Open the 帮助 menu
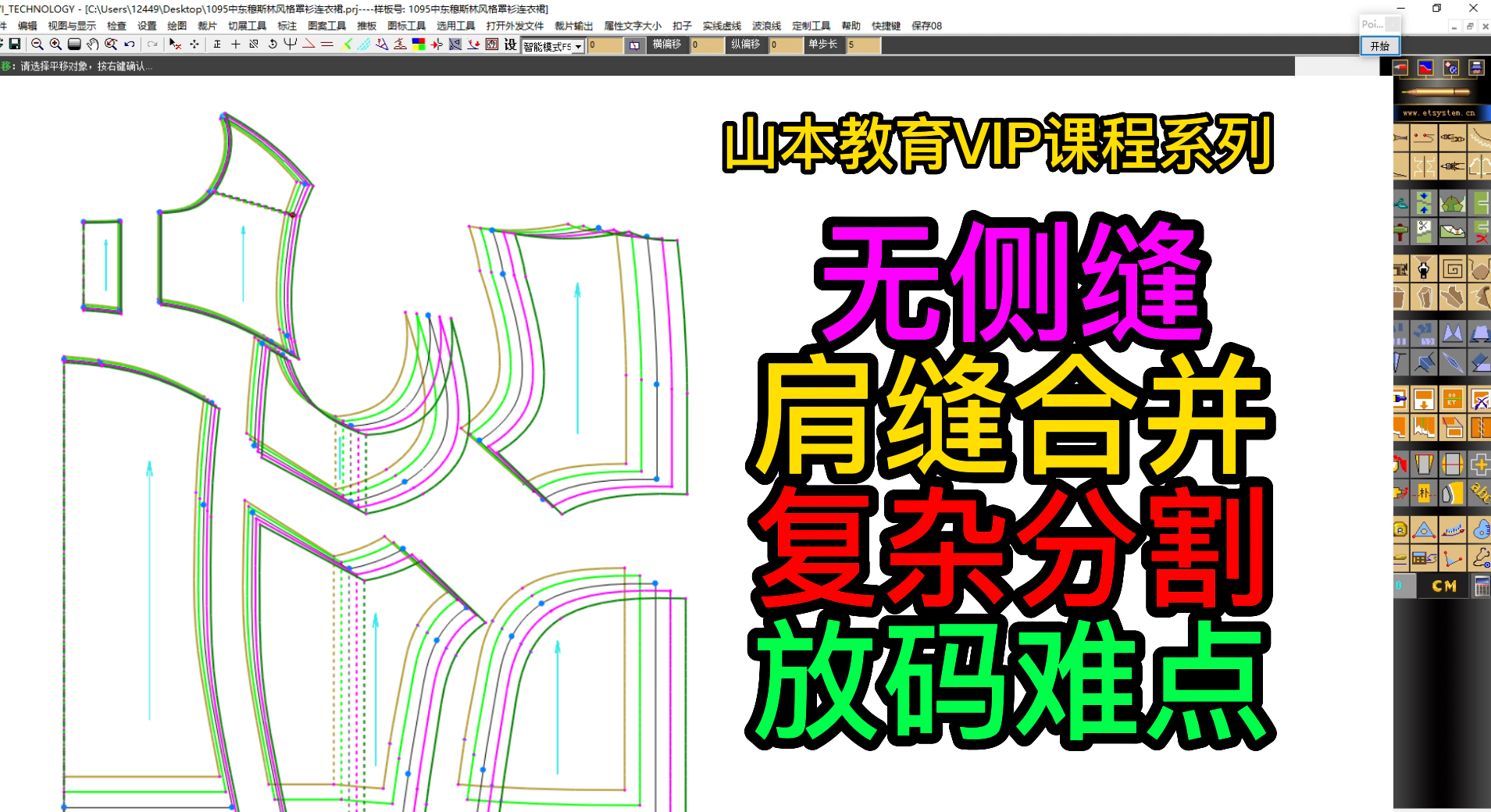Screen dimensions: 1491x812 point(851,26)
